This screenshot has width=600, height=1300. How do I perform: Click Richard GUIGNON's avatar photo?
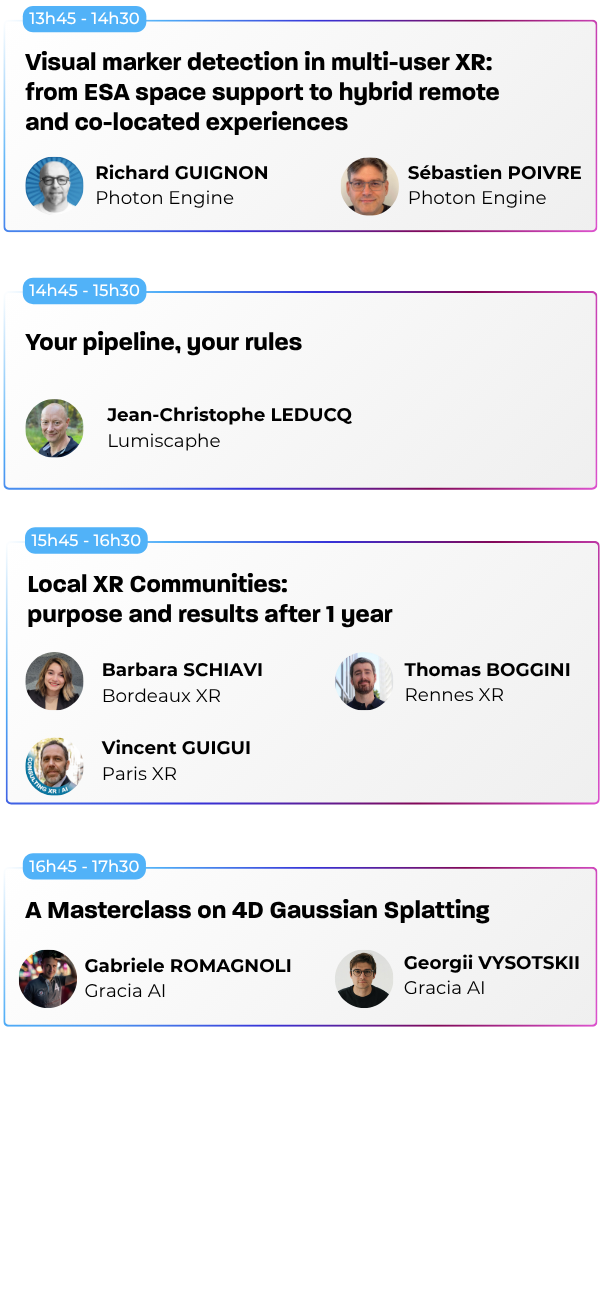click(x=54, y=185)
